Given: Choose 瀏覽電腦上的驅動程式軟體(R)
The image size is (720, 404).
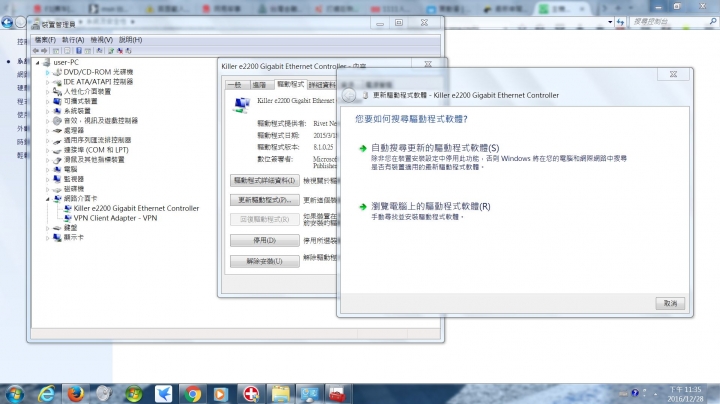Looking at the screenshot, I should tap(431, 206).
